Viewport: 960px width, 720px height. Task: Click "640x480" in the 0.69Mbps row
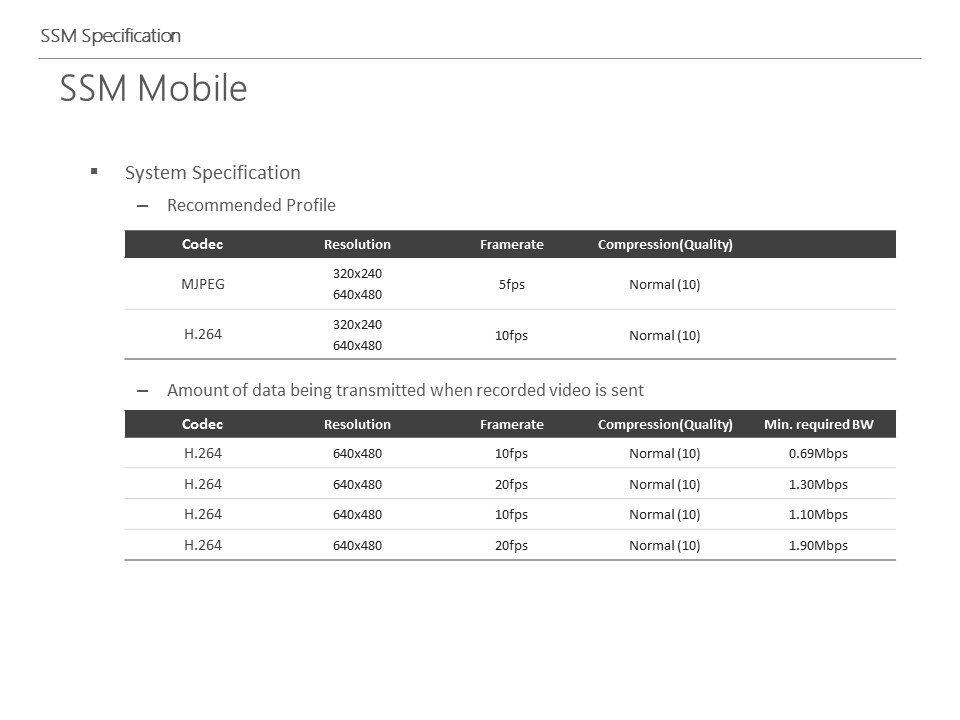pos(358,454)
